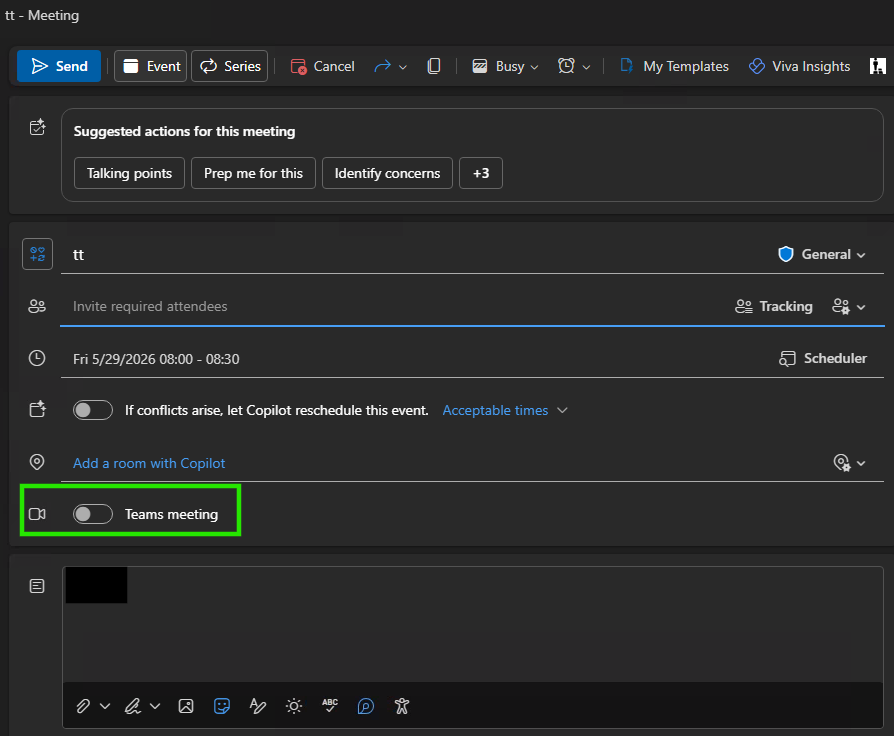
Task: Open the General sensitivity label dropdown
Action: tap(822, 254)
